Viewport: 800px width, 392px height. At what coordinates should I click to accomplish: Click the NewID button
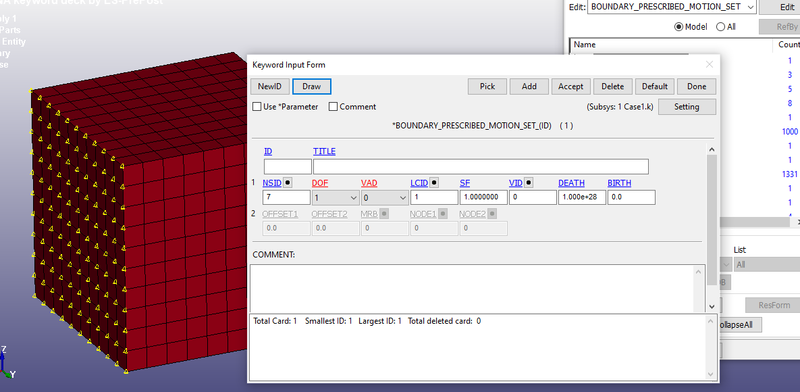coord(270,86)
